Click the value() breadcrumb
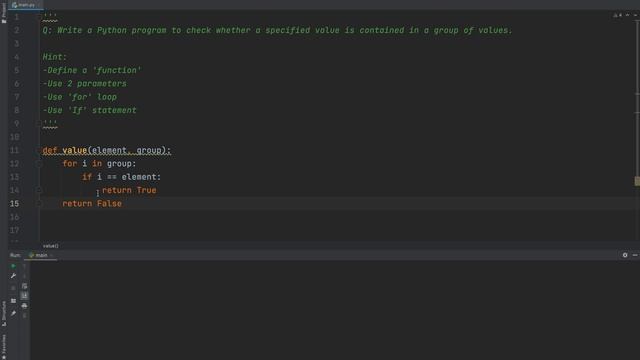Viewport: 640px width, 360px height. [x=51, y=246]
